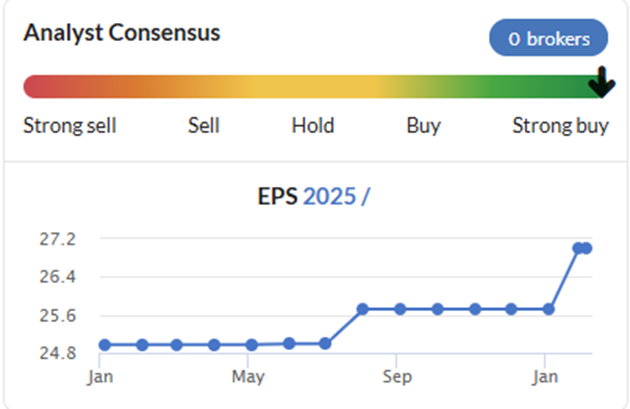Click the Strong sell label
Viewport: 630px width, 409px height.
point(70,125)
